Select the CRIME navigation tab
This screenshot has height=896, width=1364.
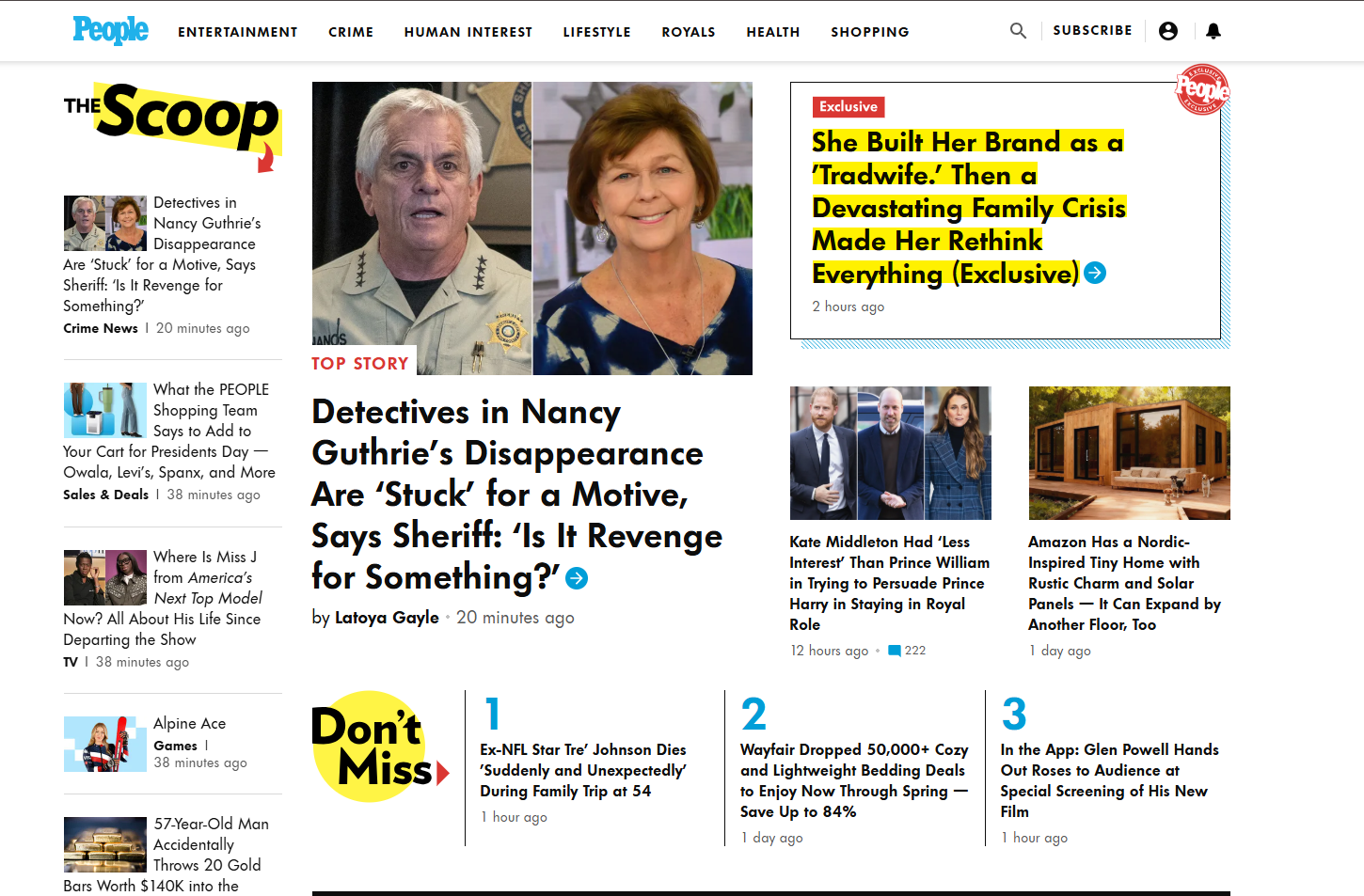[x=350, y=32]
